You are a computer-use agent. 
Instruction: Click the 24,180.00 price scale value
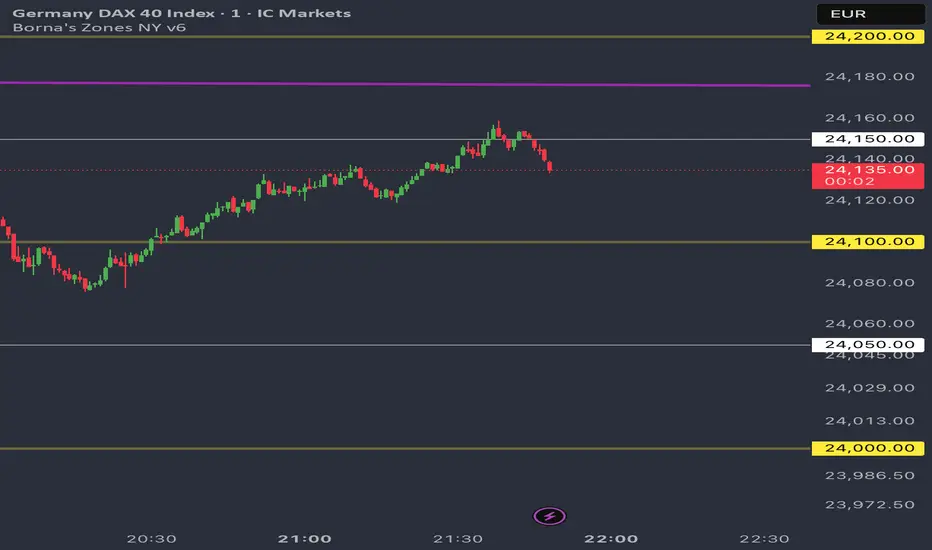[867, 76]
